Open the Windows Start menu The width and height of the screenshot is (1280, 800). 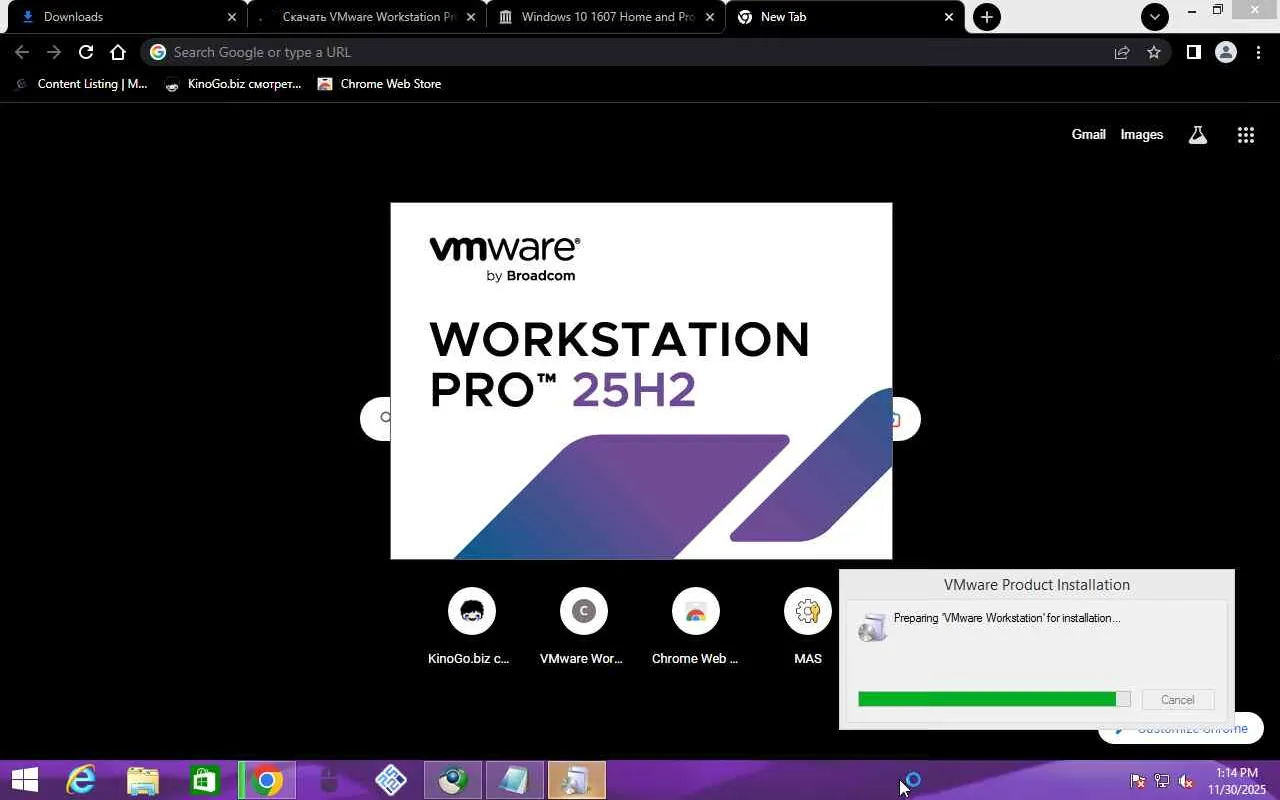[24, 780]
